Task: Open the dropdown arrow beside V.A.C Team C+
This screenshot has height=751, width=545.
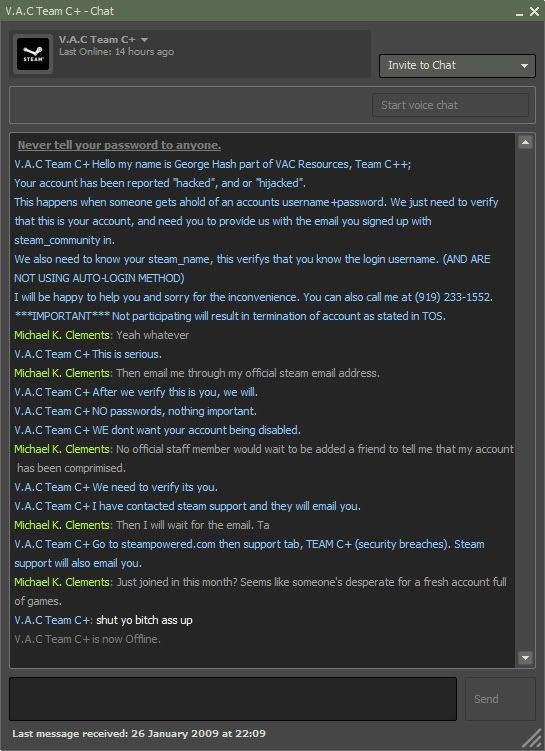Action: coord(144,40)
